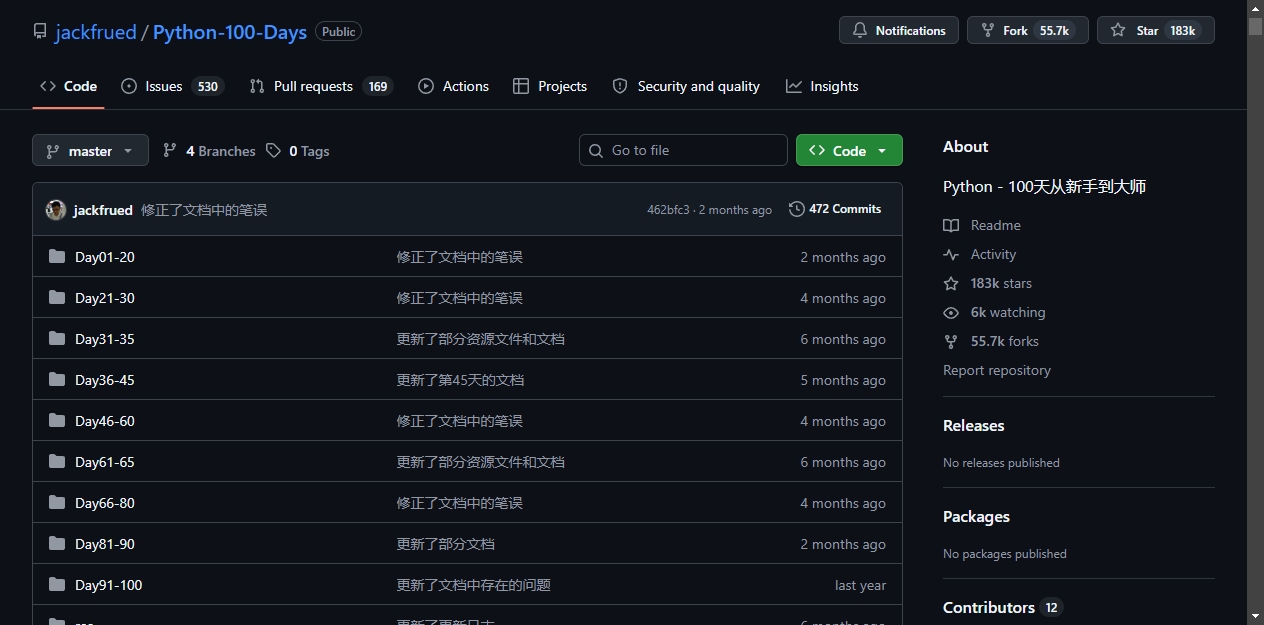Switch to the Issues tab
Image resolution: width=1264 pixels, height=625 pixels.
[x=172, y=86]
